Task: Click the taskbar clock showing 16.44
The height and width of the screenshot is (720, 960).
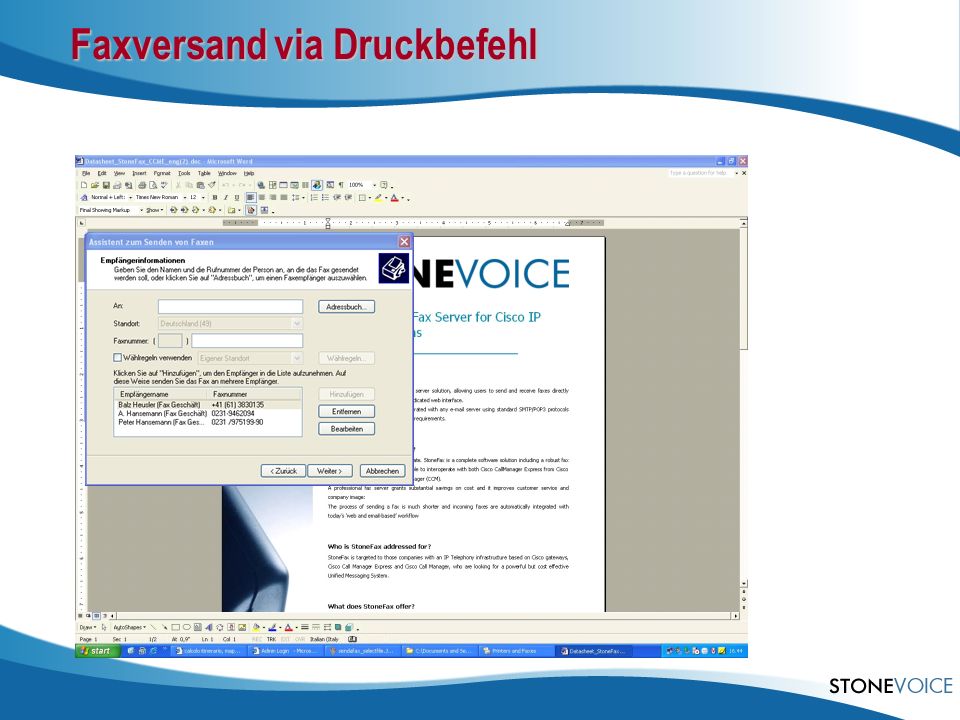Action: (735, 651)
